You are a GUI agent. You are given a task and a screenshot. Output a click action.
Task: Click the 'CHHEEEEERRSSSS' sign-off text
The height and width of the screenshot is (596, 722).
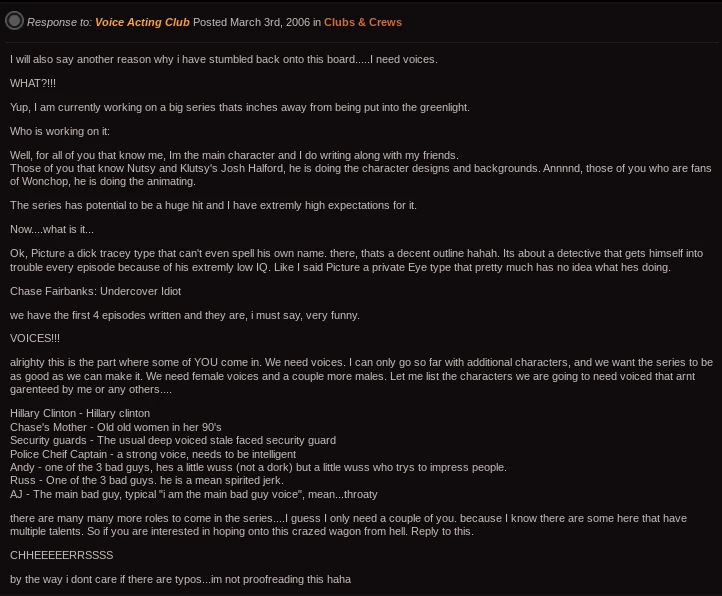click(62, 555)
